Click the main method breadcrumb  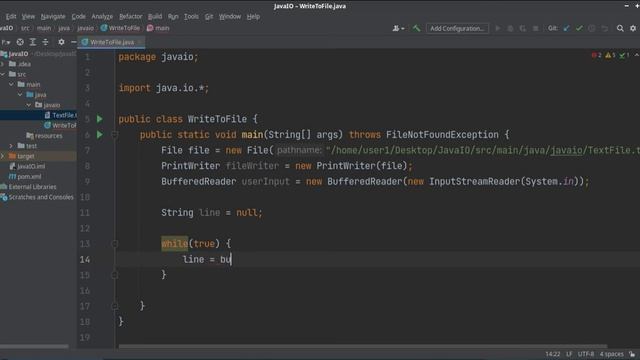click(158, 28)
